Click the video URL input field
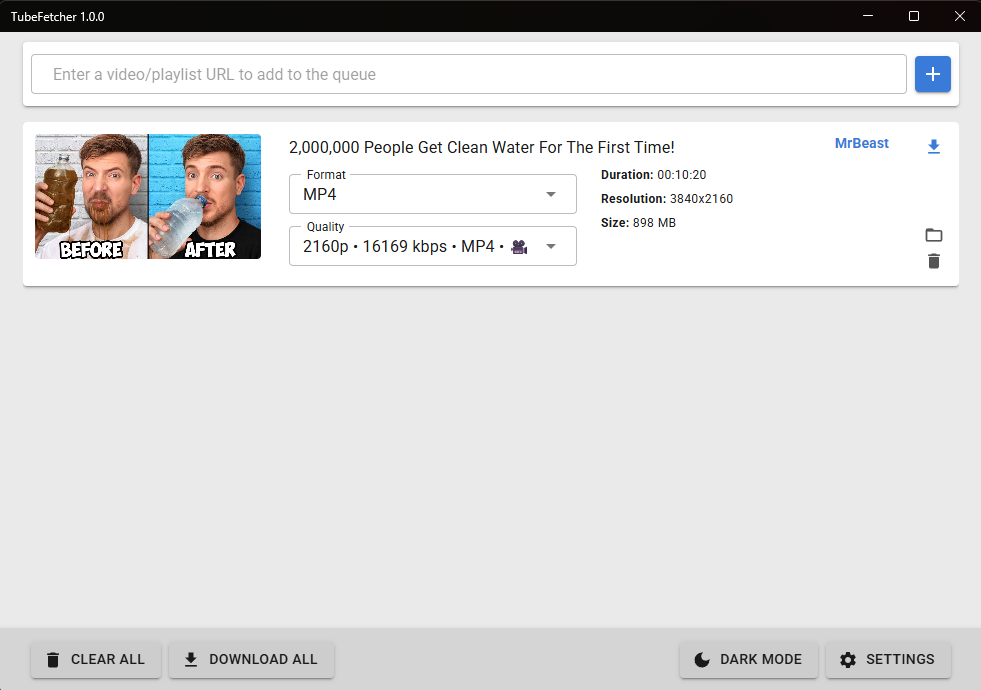 click(x=468, y=74)
